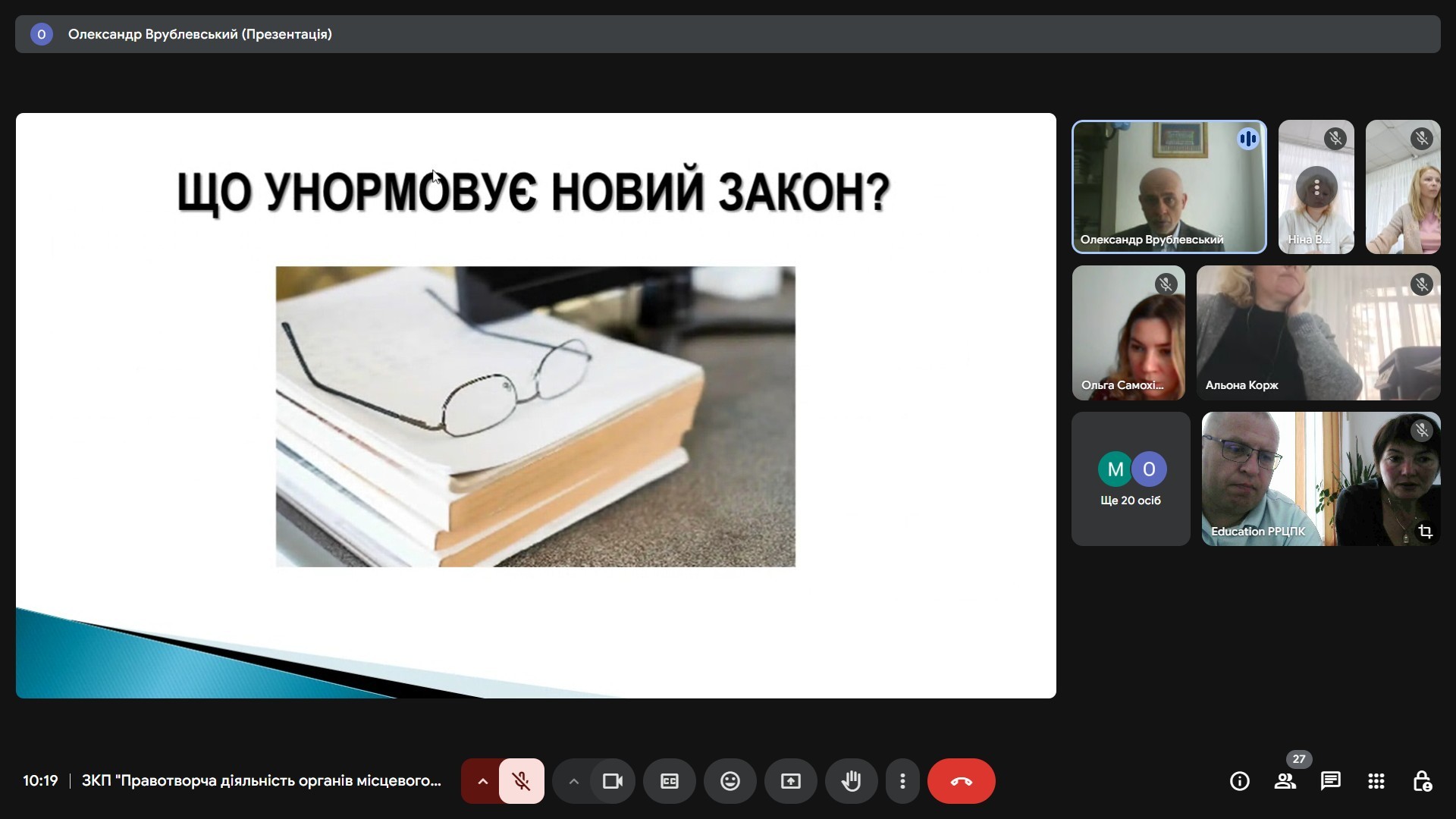This screenshot has width=1456, height=819.
Task: Open the More options menu in the bottom bar
Action: (x=902, y=781)
